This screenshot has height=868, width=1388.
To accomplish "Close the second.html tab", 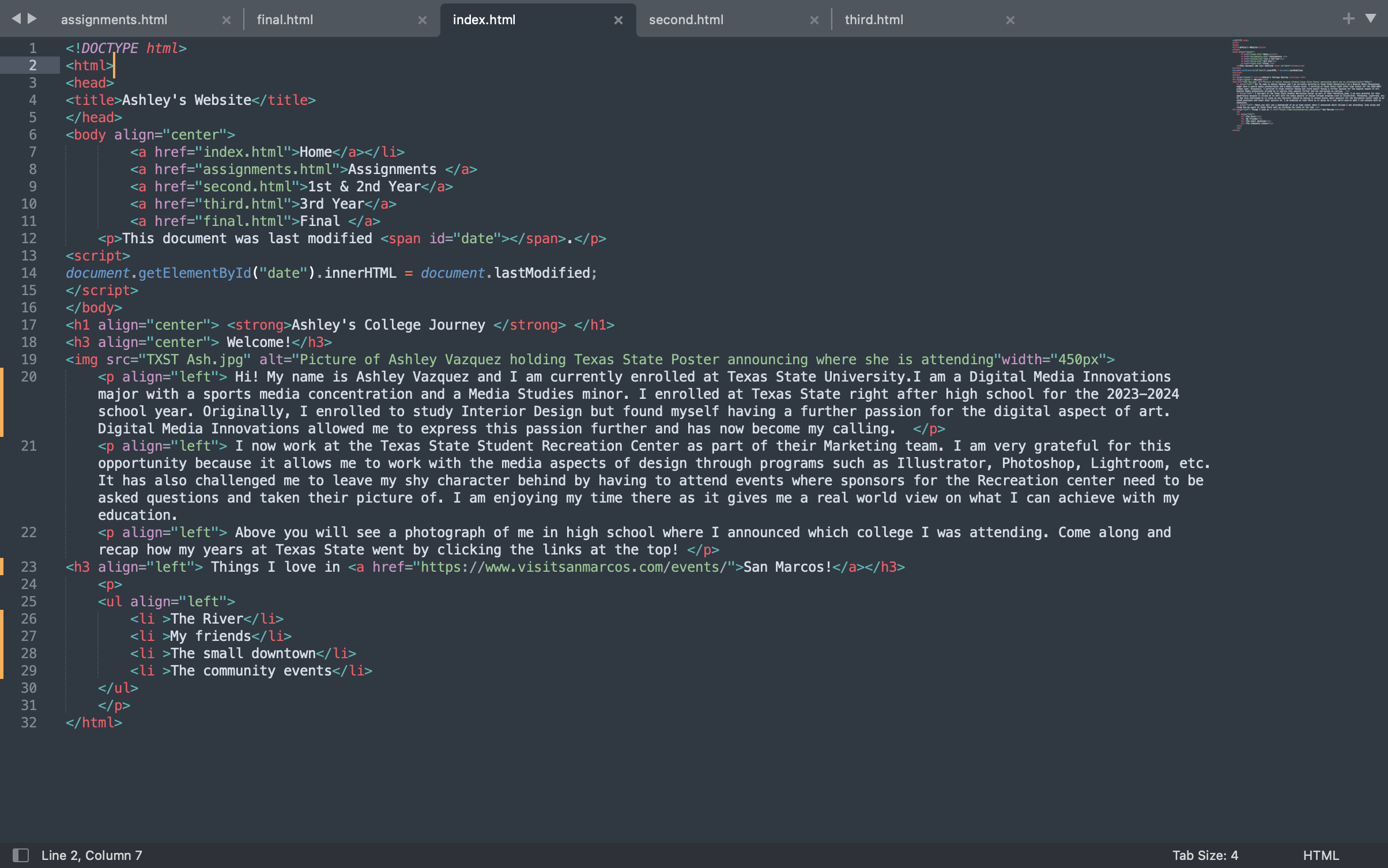I will click(x=814, y=20).
